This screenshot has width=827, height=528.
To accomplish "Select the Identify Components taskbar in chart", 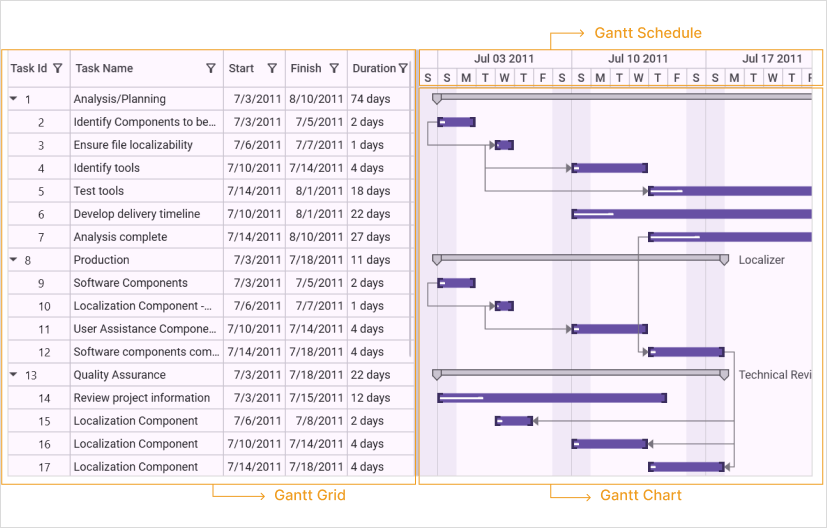I will coord(457,122).
